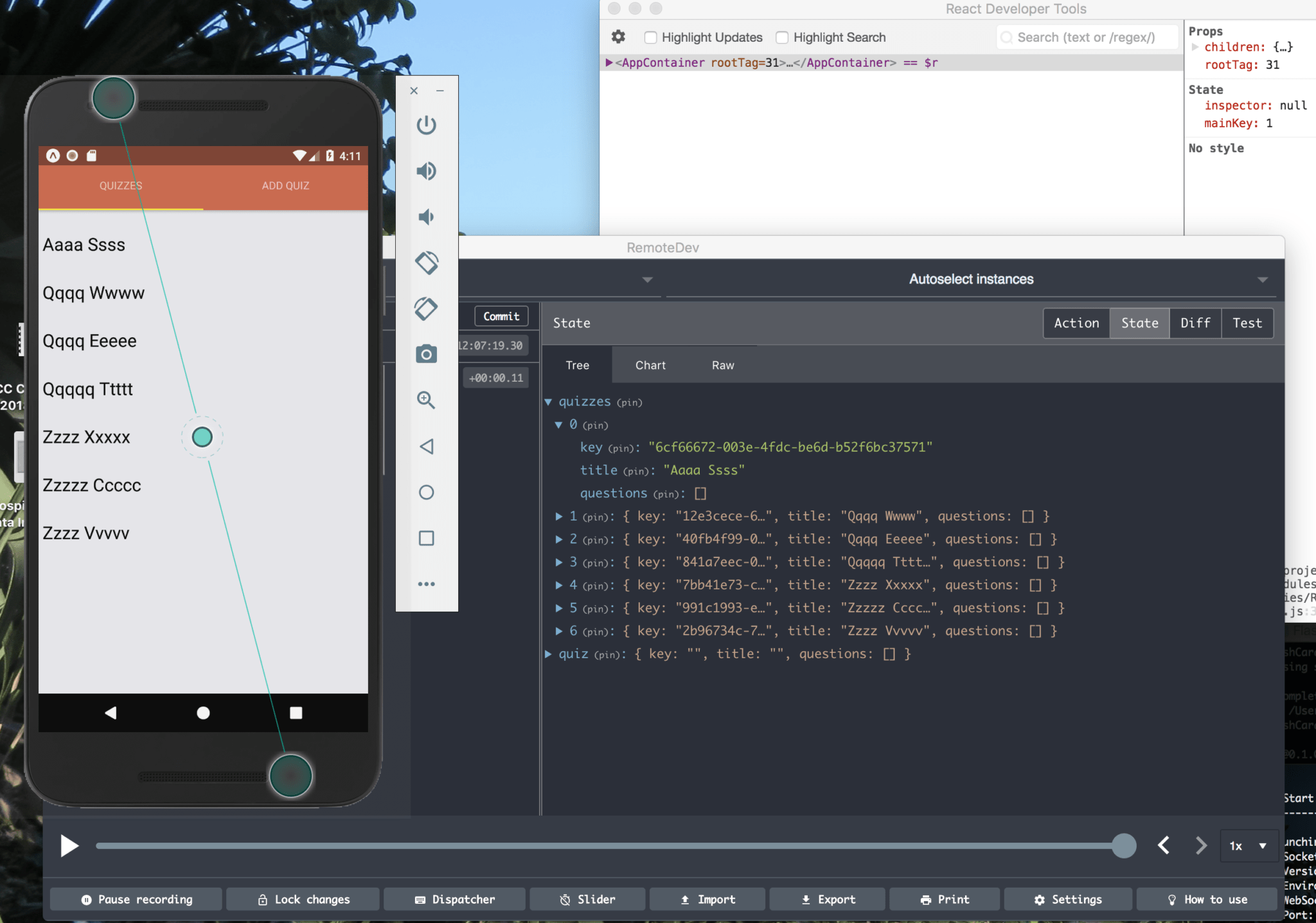Select the State tab button
Image resolution: width=1316 pixels, height=923 pixels.
(x=1139, y=323)
